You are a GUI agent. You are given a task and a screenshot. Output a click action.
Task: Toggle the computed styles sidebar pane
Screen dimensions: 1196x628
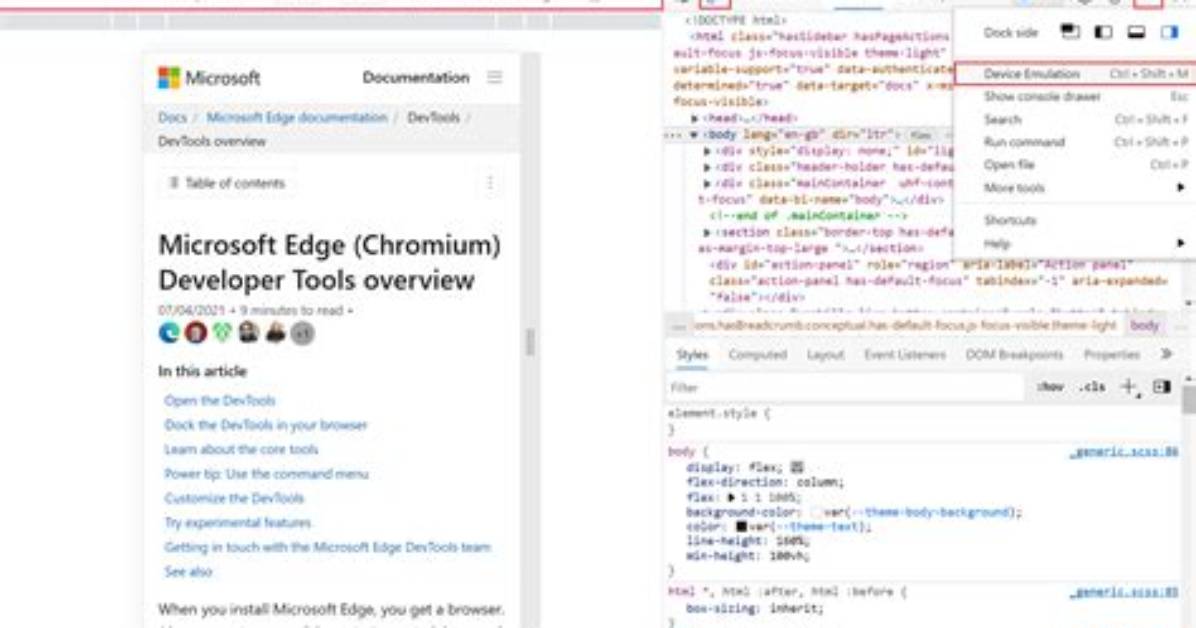coord(1162,388)
